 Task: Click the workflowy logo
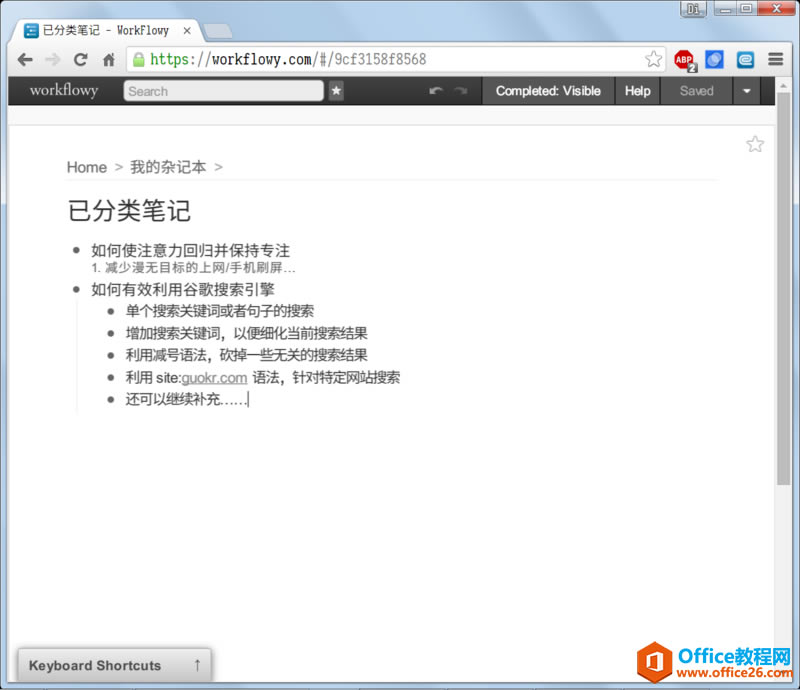pos(62,91)
